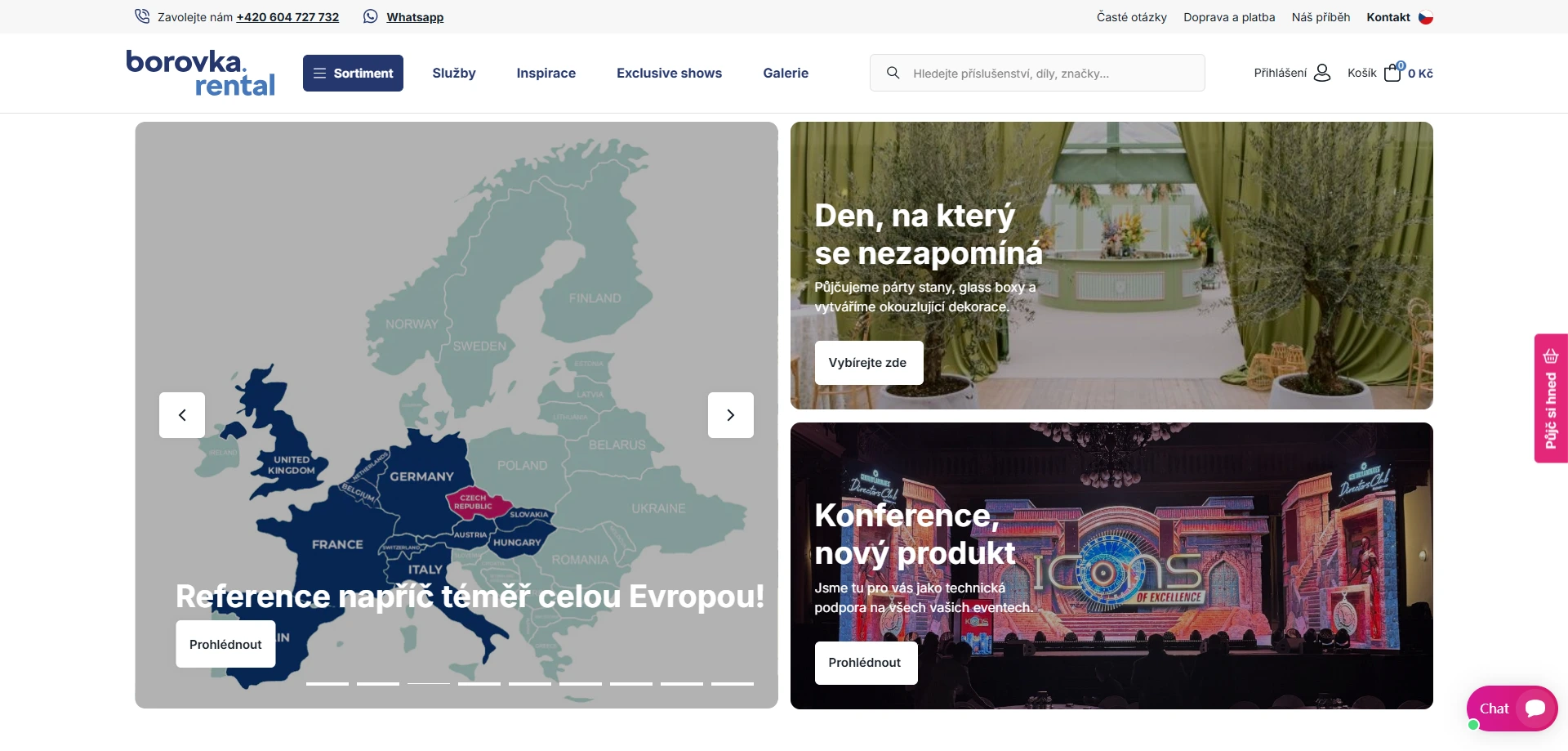Click the Czech flag language icon
This screenshot has width=1568, height=751.
tap(1426, 17)
